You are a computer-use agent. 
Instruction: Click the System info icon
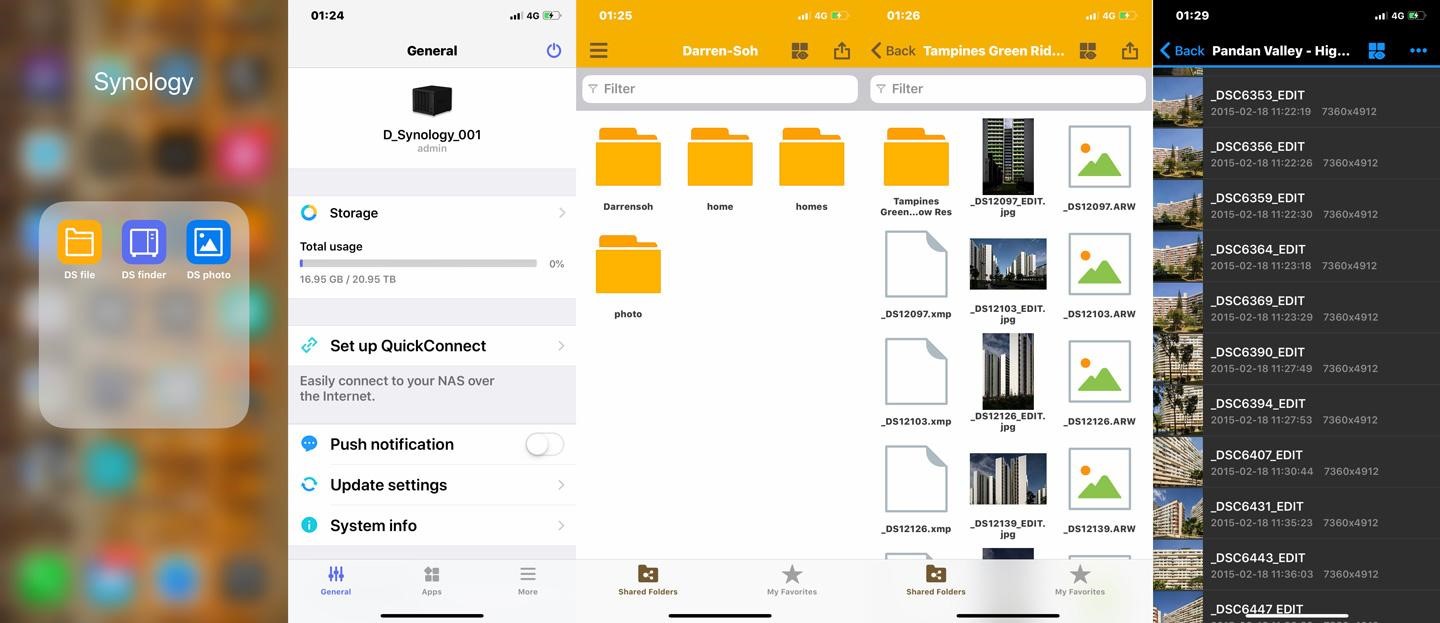(x=309, y=525)
